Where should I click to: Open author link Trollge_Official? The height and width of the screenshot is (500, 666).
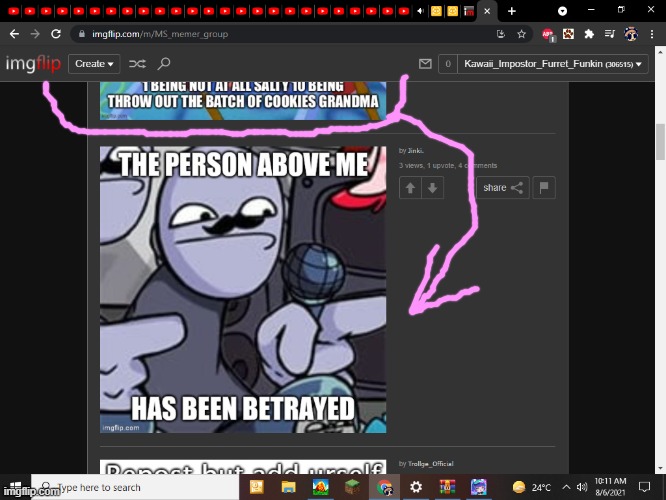(430, 463)
